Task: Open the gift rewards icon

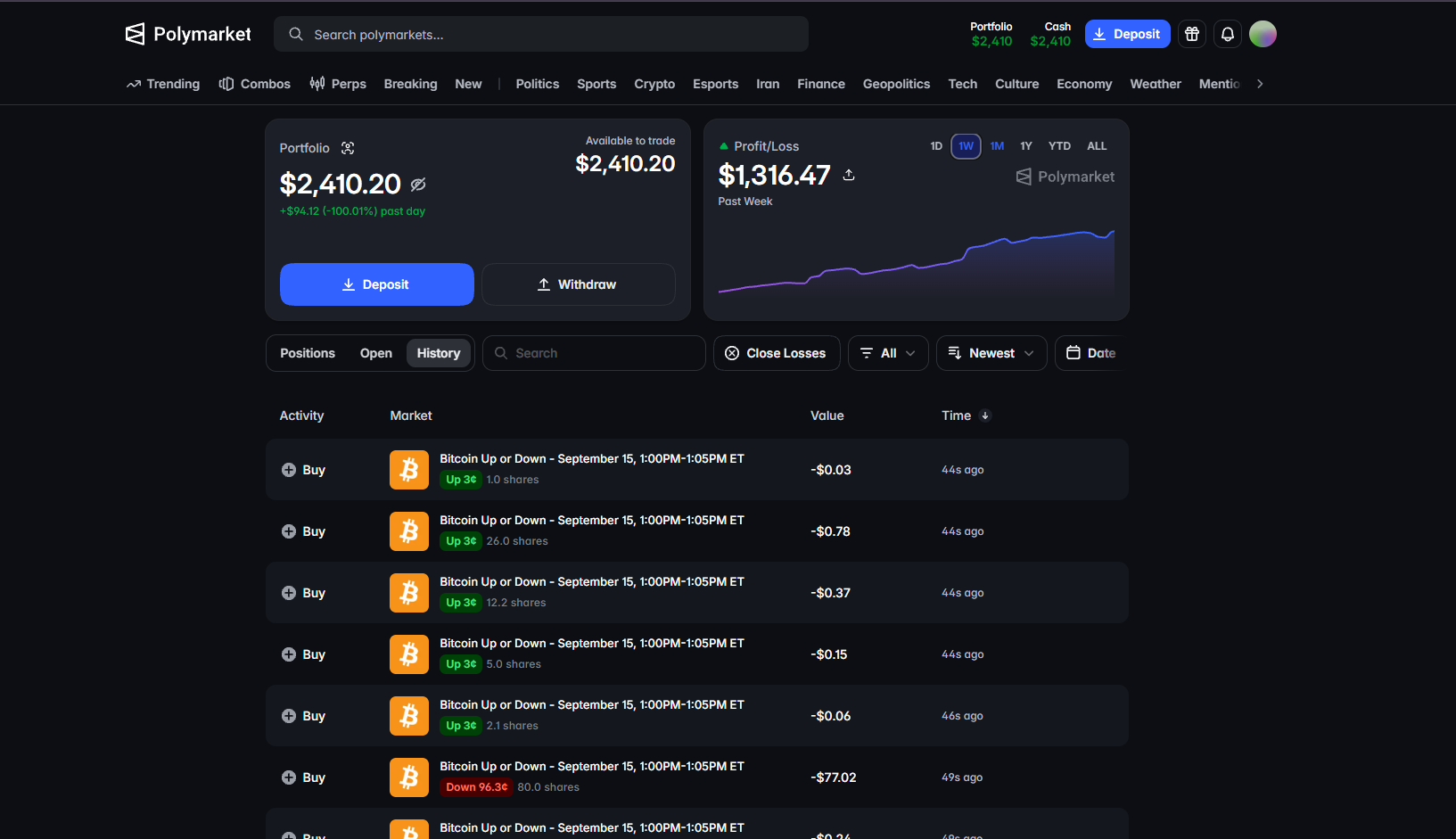Action: click(1192, 34)
